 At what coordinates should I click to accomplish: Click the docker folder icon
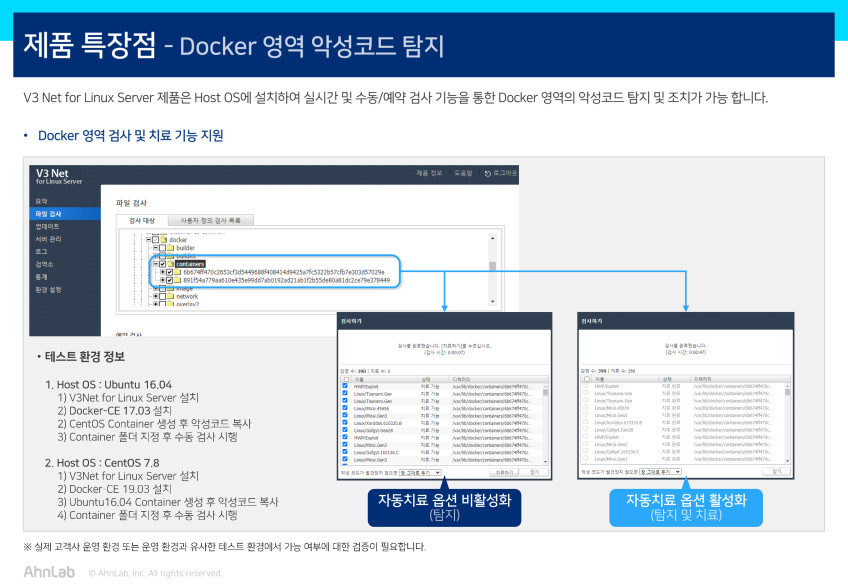click(164, 240)
